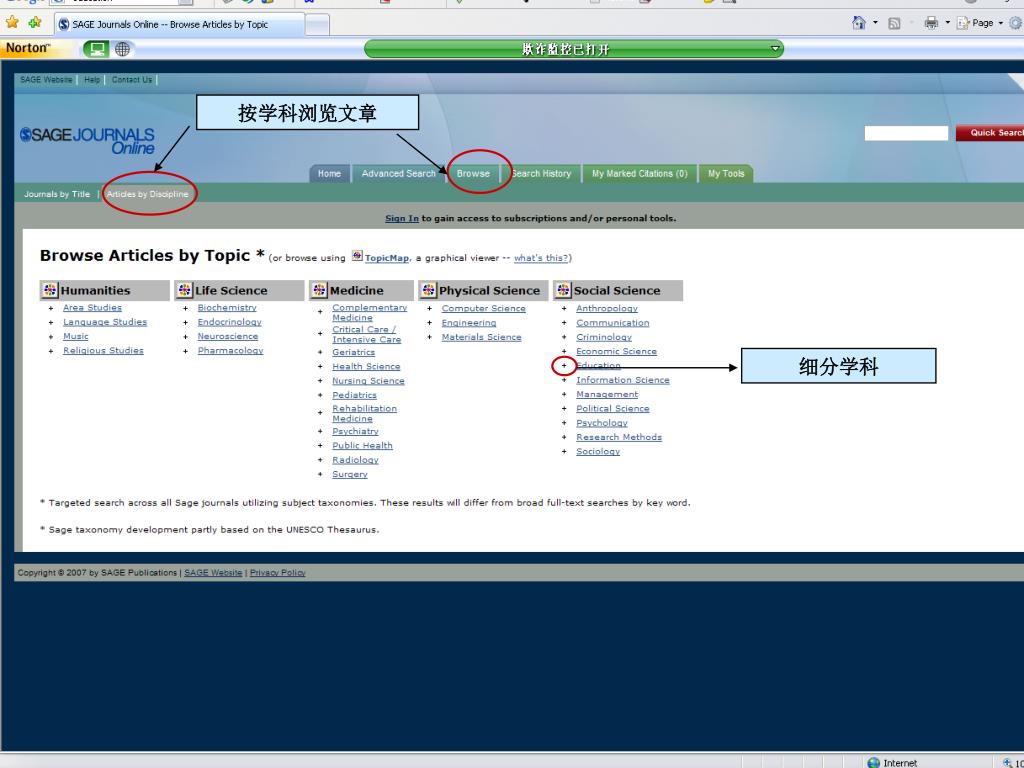
Task: Expand the Sociology plus sign
Action: pos(564,451)
